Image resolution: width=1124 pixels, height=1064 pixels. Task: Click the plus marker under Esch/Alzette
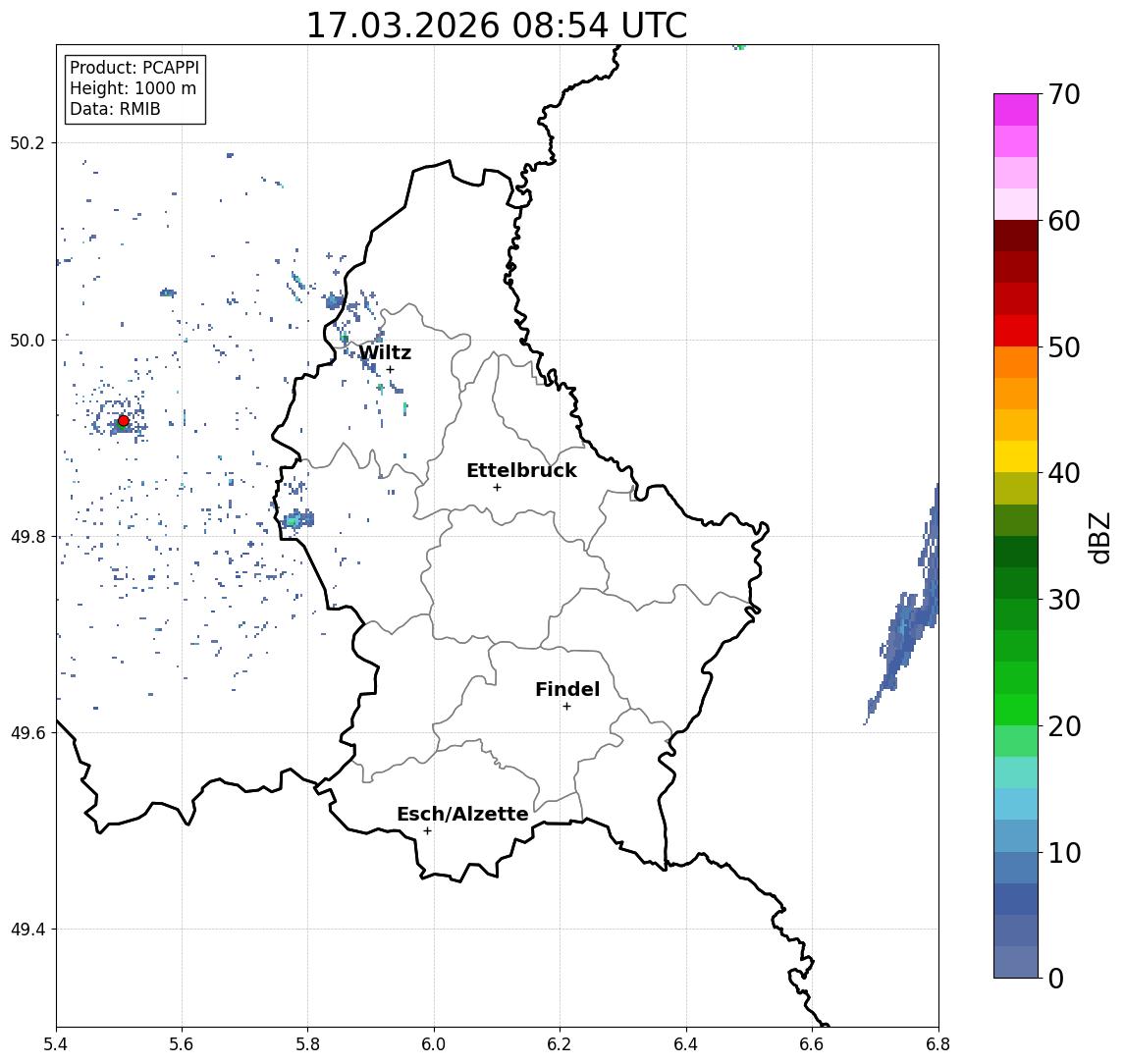click(x=427, y=831)
